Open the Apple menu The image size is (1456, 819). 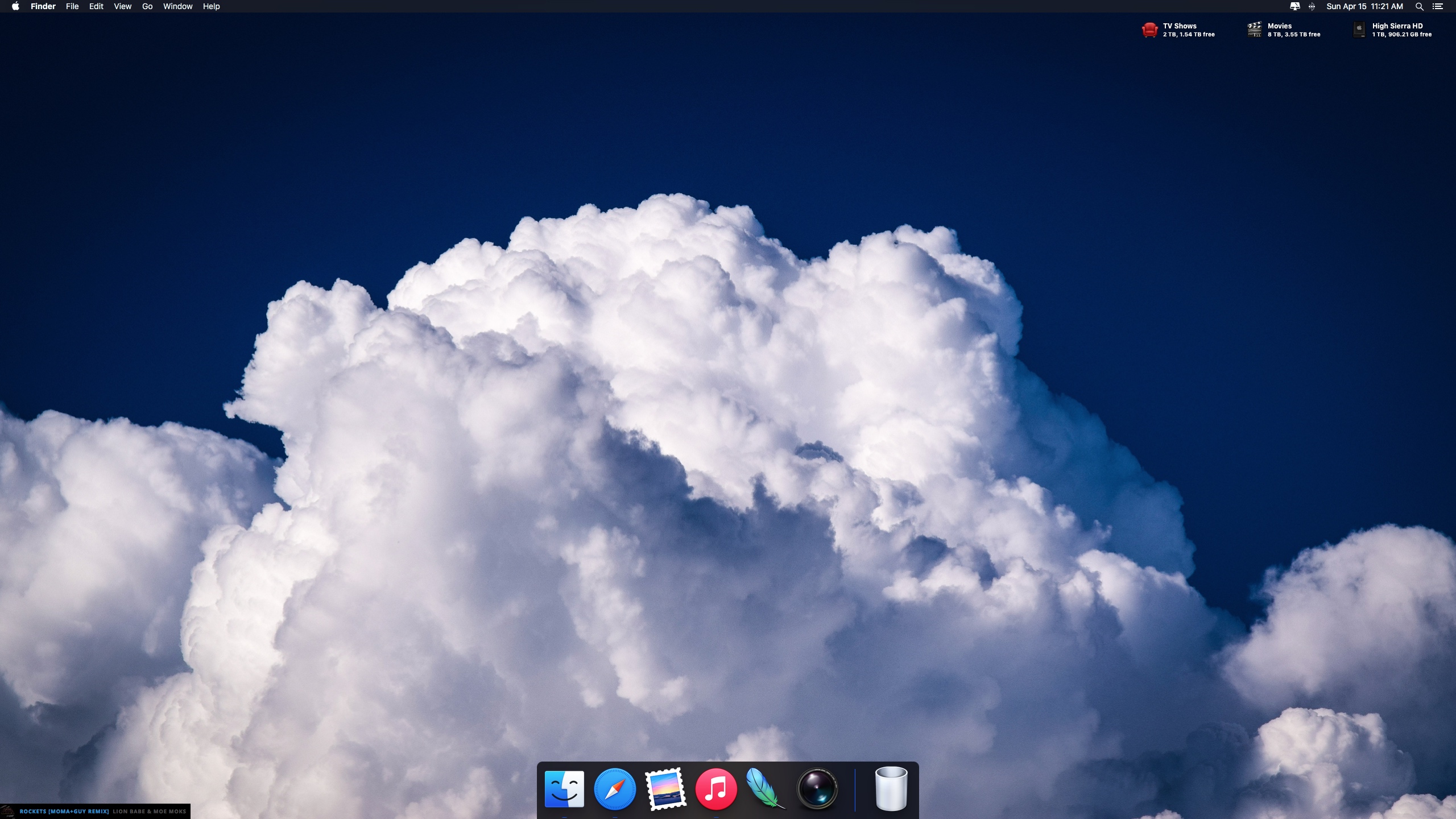point(15,6)
